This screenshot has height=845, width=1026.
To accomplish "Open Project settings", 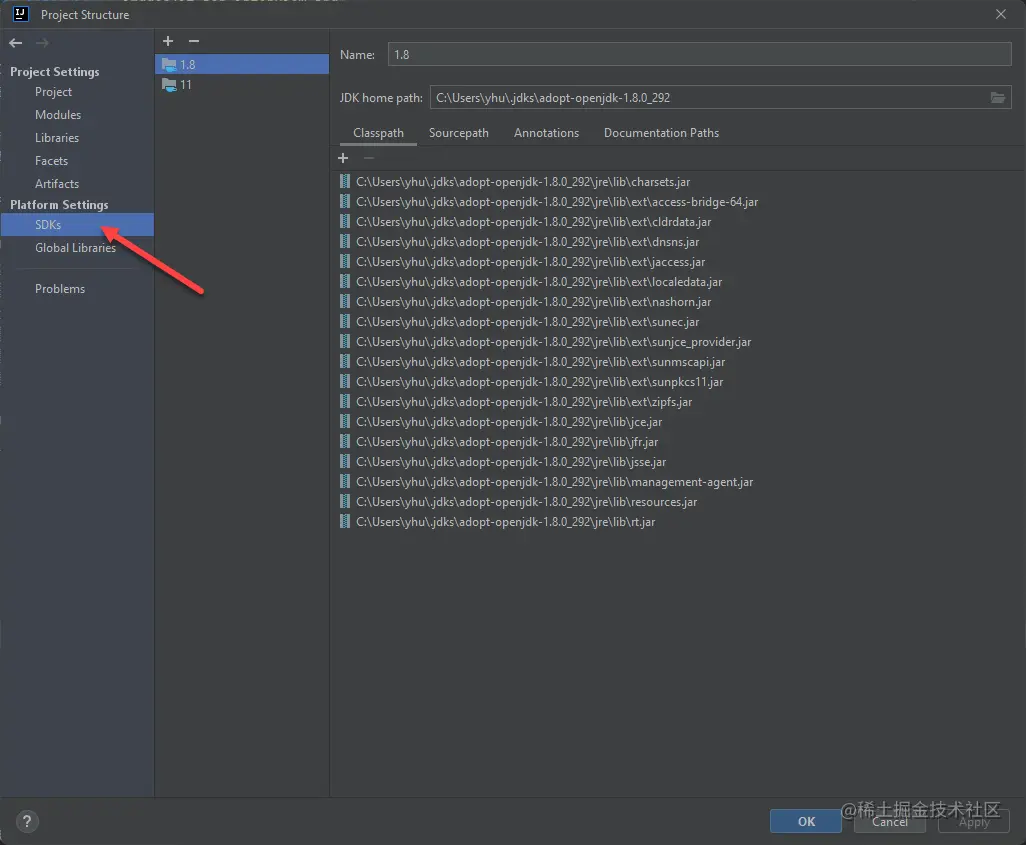I will pyautogui.click(x=54, y=92).
